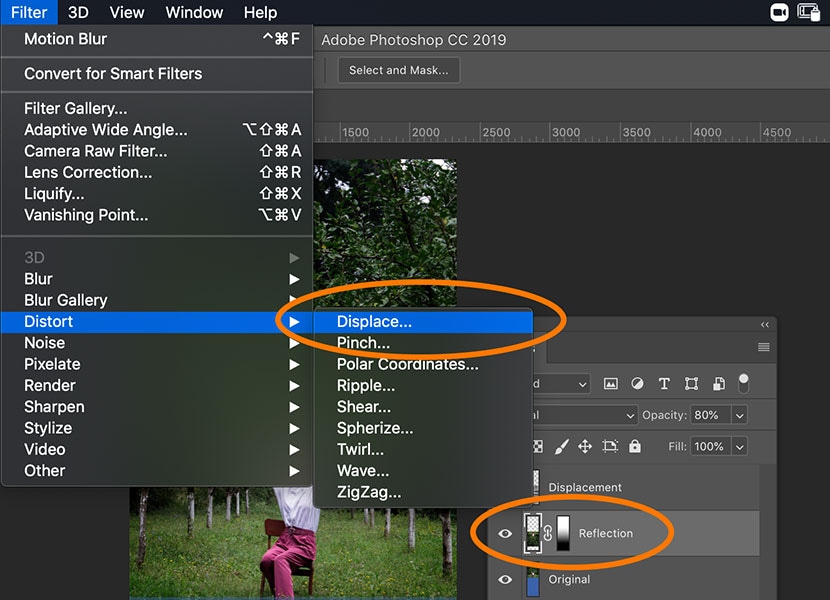This screenshot has width=830, height=600.
Task: Click the smart object filter icon
Action: click(717, 384)
